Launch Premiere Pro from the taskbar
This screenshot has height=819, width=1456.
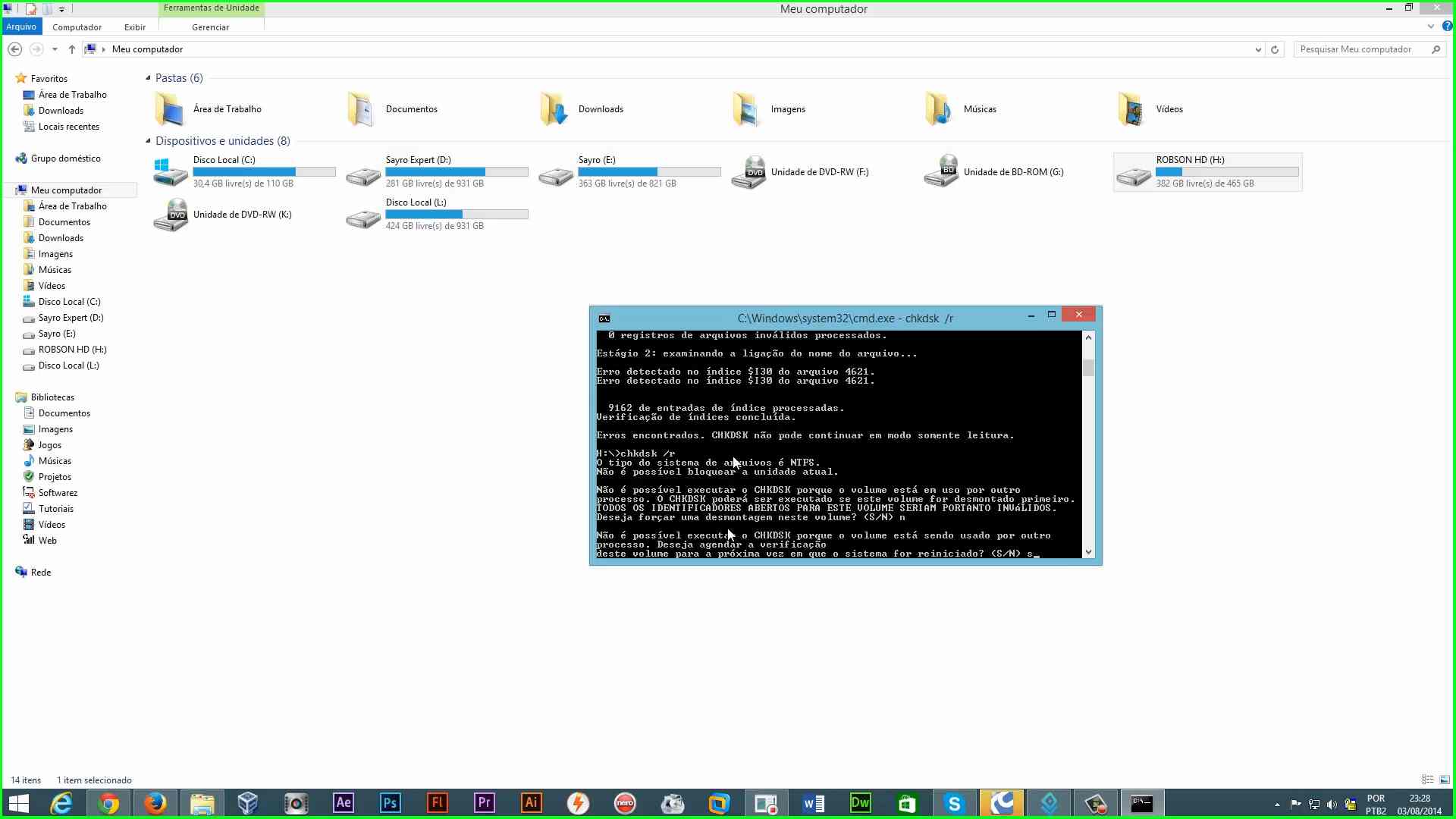(x=485, y=803)
